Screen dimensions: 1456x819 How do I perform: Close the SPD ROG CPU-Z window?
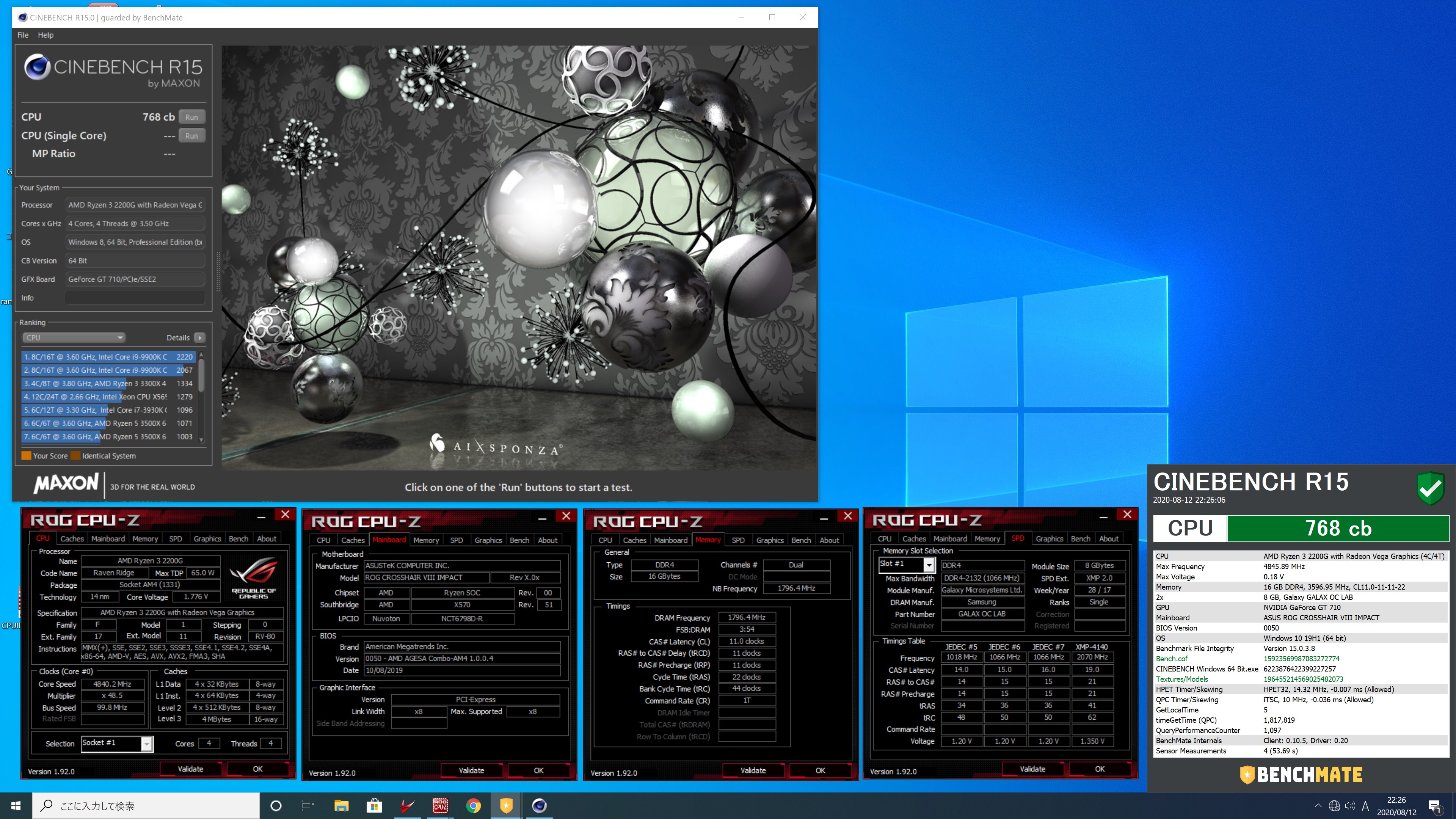tap(1127, 515)
